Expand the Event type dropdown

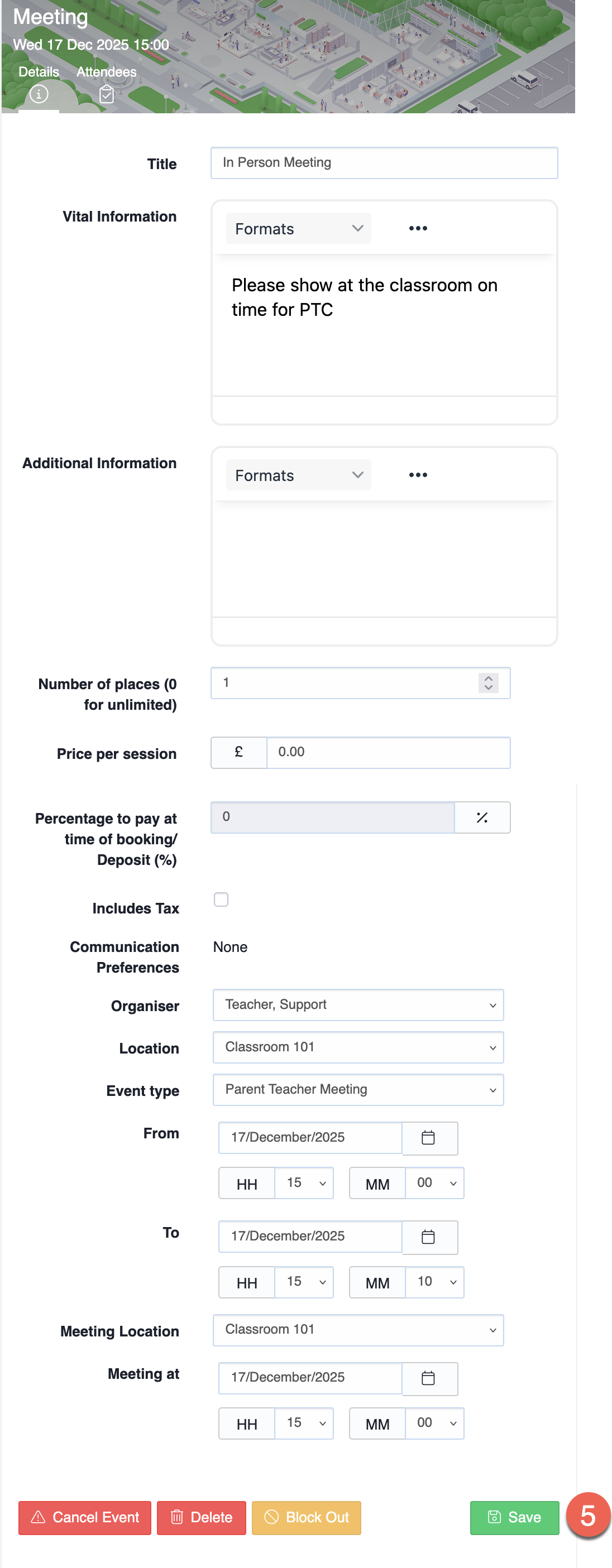358,1090
